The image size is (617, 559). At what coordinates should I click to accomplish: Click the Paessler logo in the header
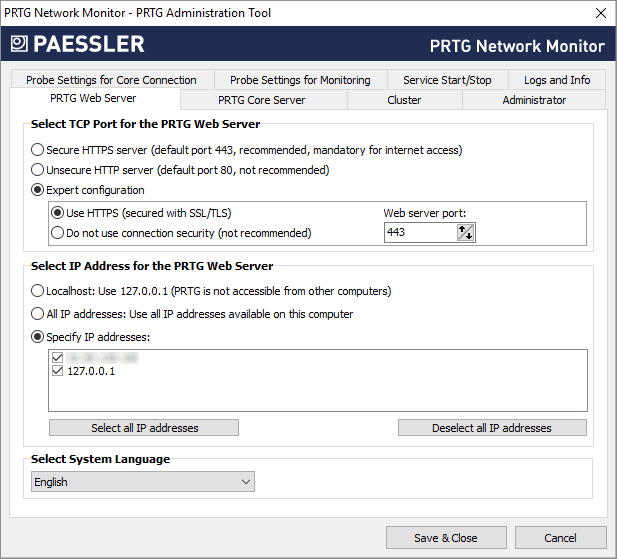(x=77, y=44)
